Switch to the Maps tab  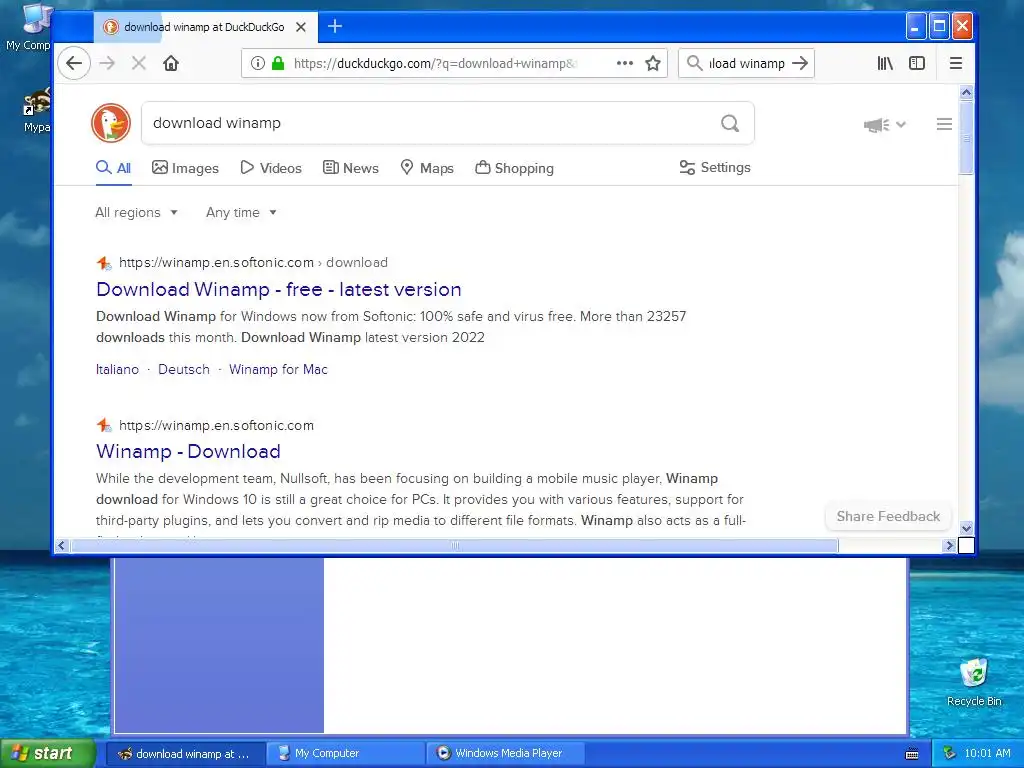pos(427,168)
